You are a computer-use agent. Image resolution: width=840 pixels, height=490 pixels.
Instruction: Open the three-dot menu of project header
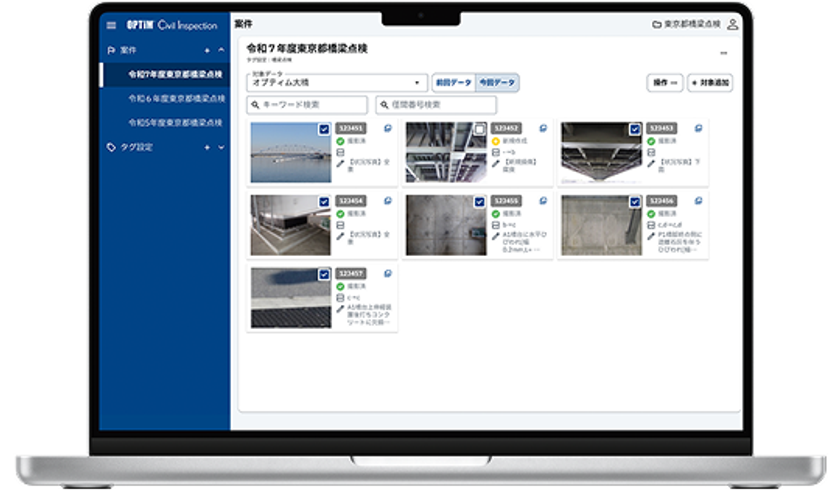coord(724,53)
